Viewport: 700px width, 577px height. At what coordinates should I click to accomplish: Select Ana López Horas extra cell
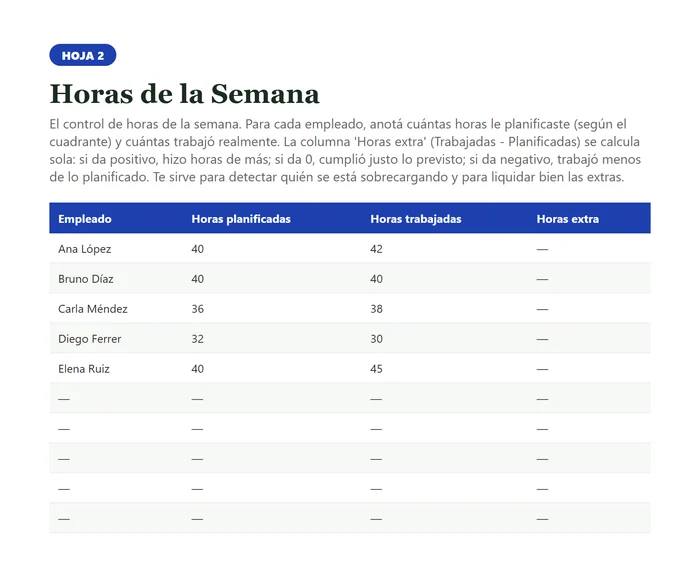point(542,249)
